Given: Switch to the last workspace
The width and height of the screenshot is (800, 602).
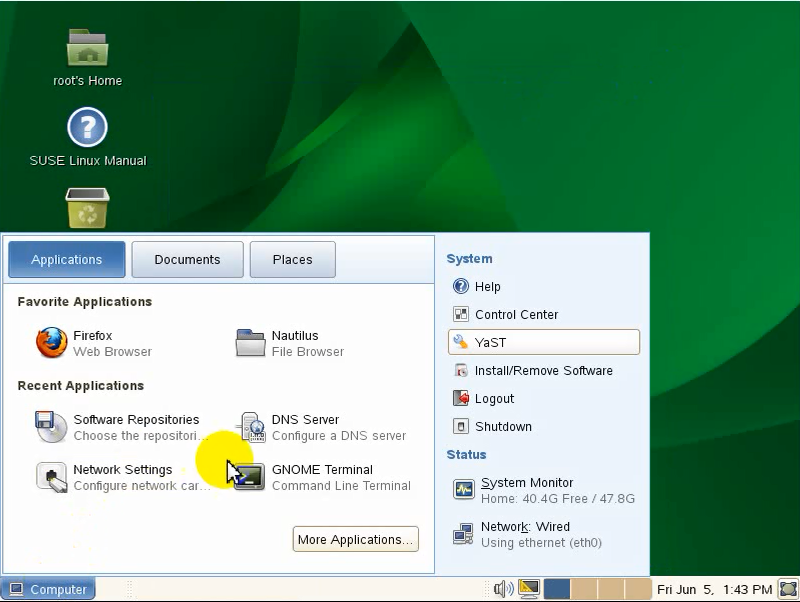Looking at the screenshot, I should [x=638, y=589].
